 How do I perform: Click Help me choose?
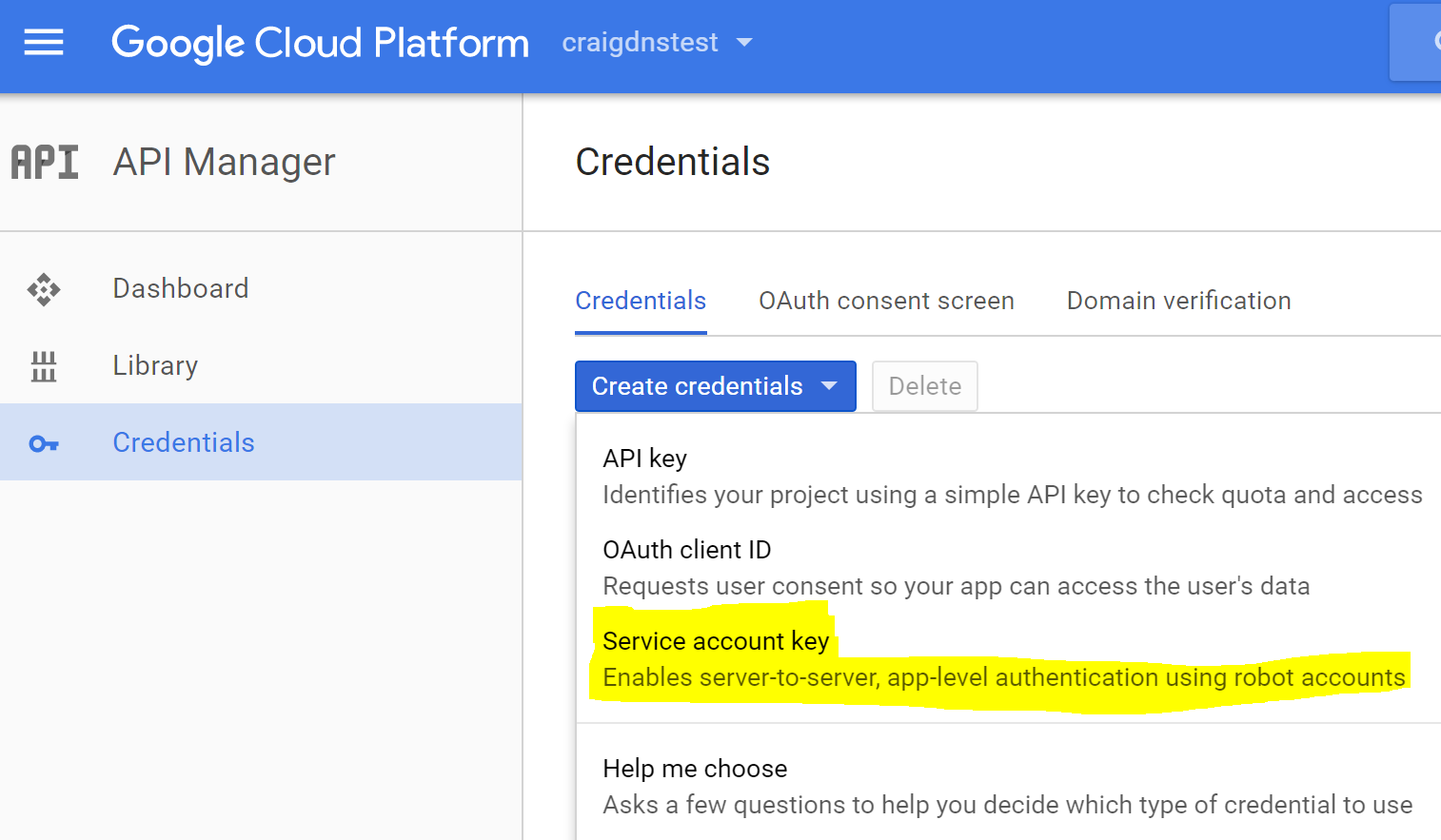(x=695, y=769)
